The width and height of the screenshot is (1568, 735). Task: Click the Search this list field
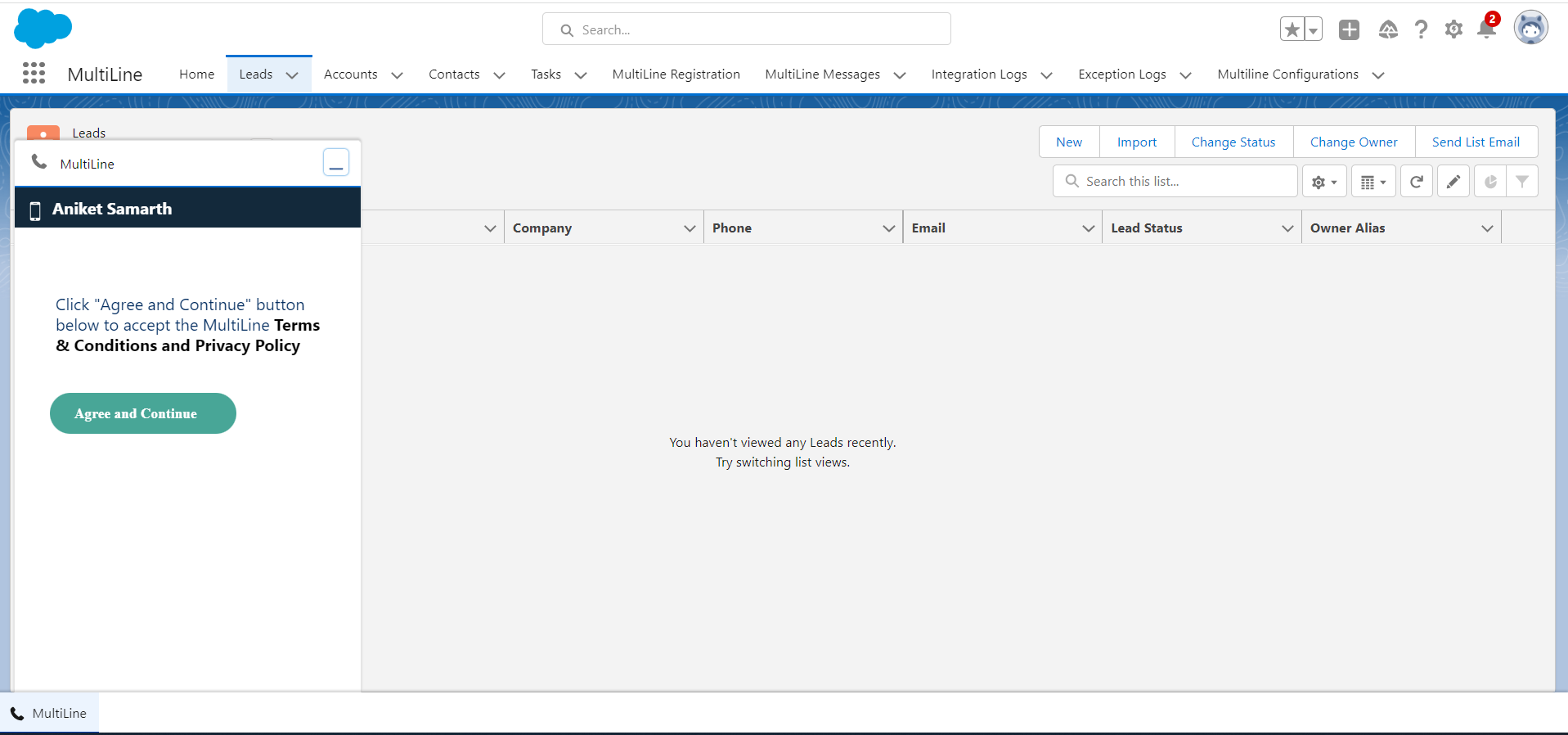1175,181
